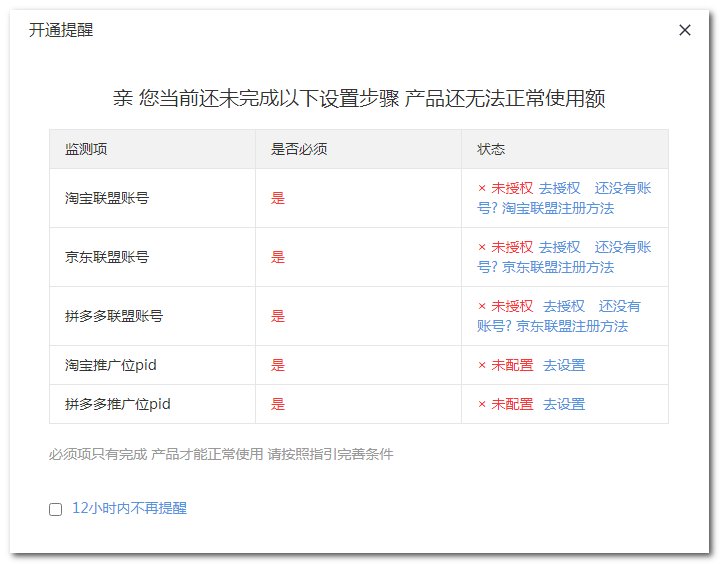Click red 是 in 淘宝联盟账号 row
Image resolution: width=720 pixels, height=564 pixels.
(x=278, y=198)
